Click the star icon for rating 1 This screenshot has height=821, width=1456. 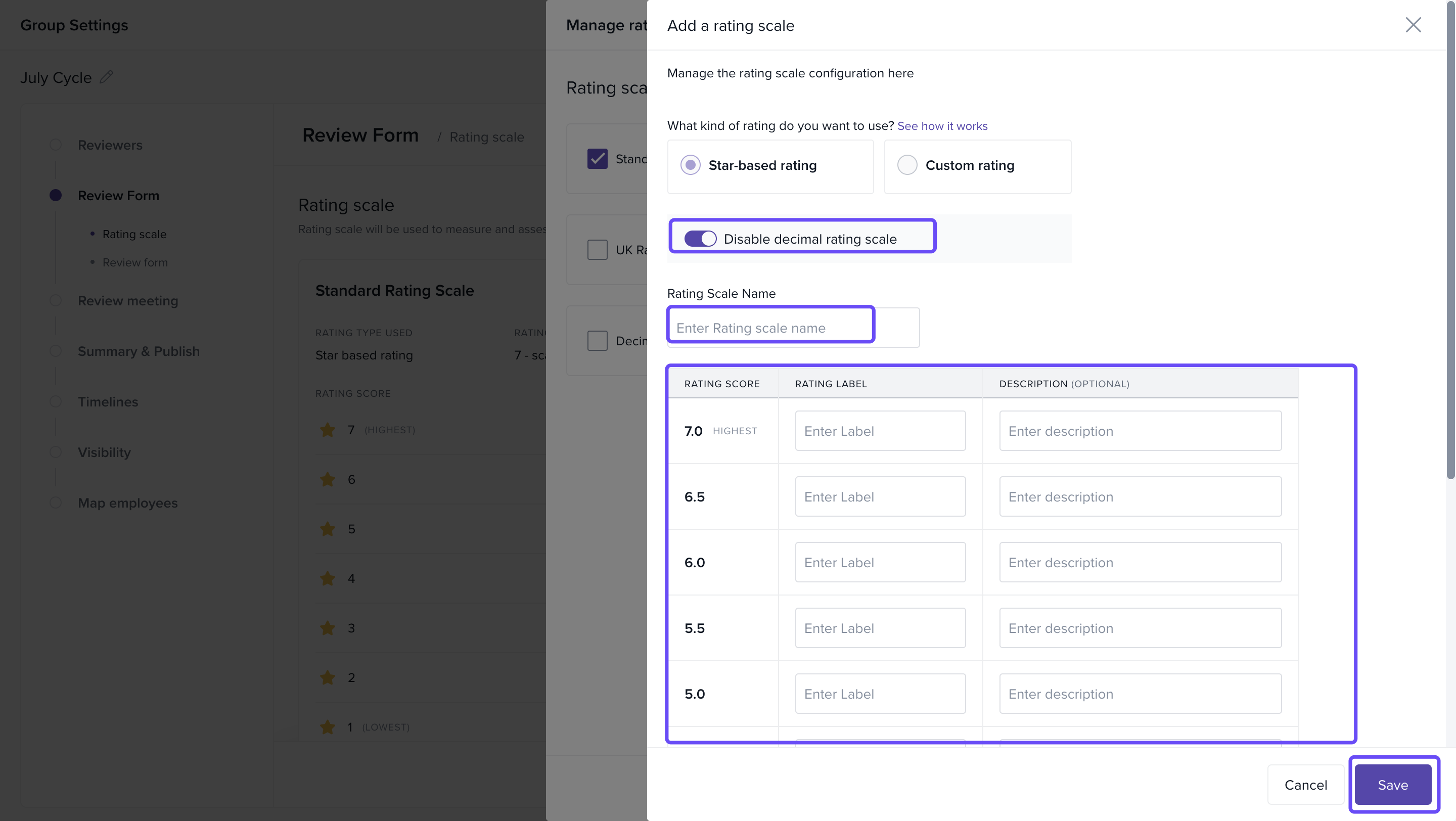click(x=327, y=727)
